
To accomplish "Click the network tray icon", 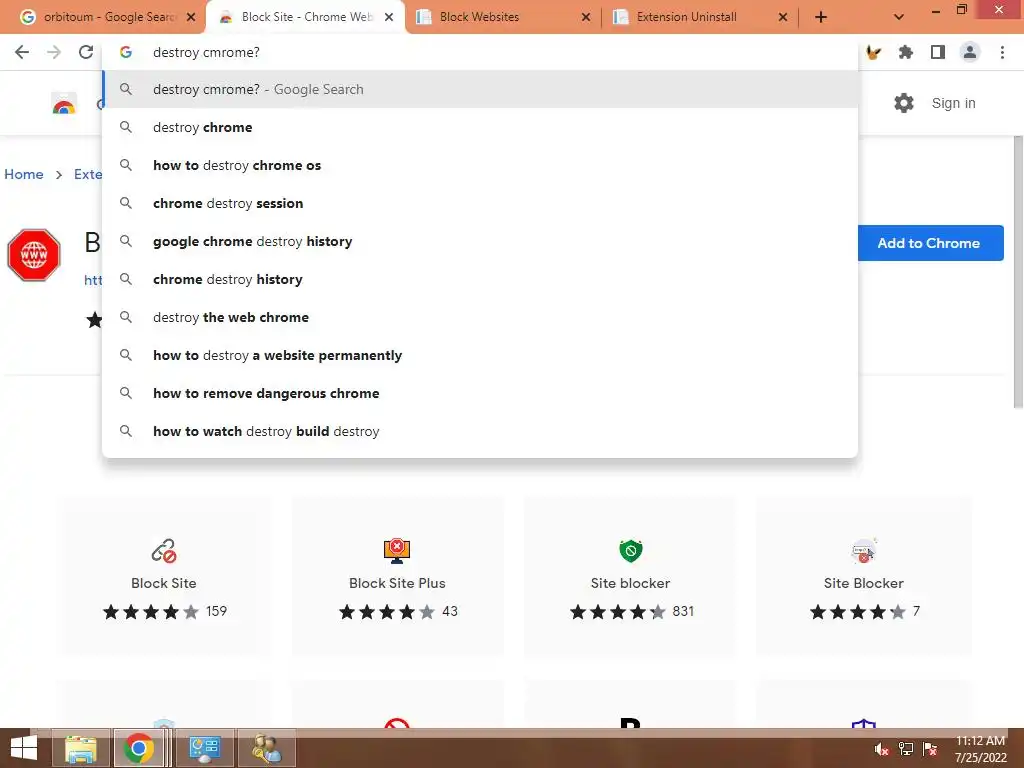I will (906, 749).
